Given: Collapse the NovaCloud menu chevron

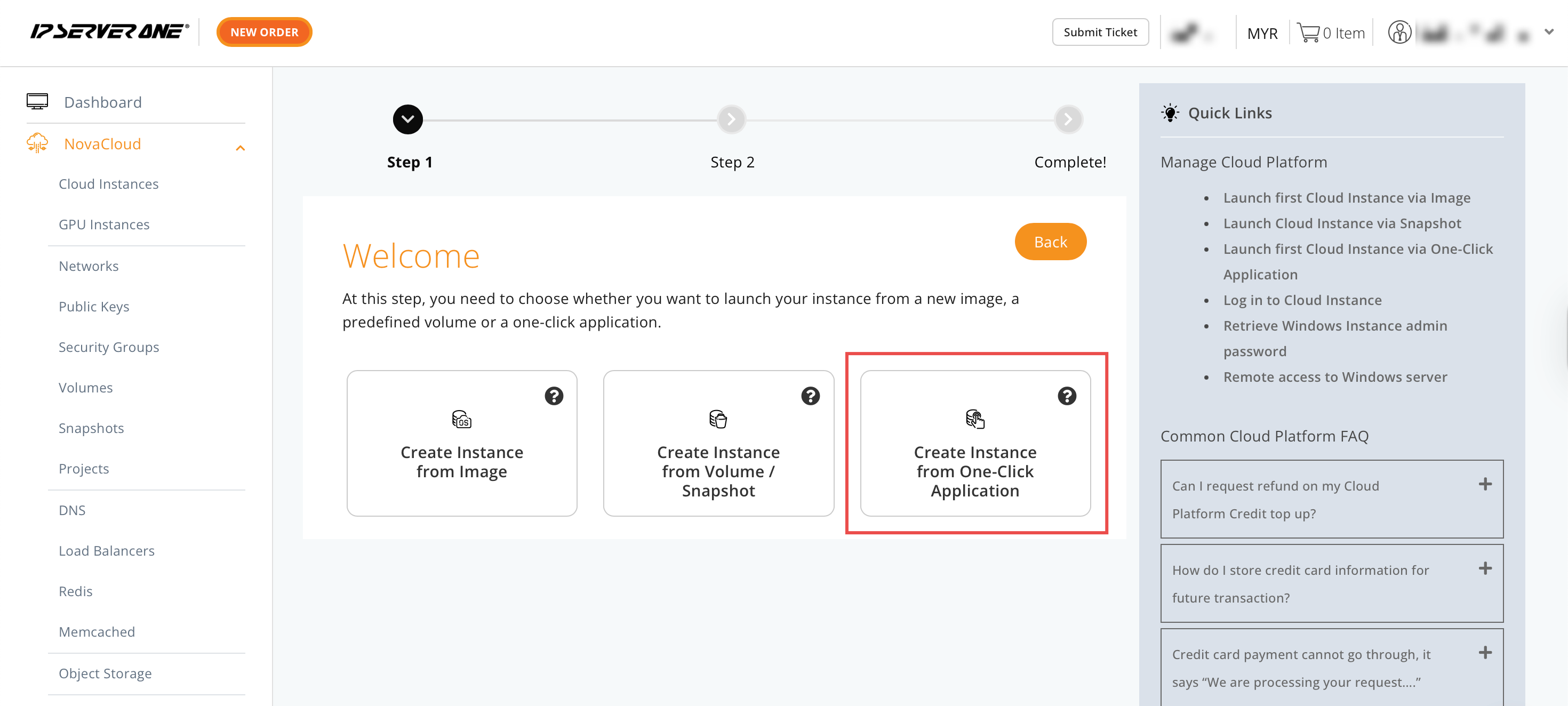Looking at the screenshot, I should coord(241,148).
